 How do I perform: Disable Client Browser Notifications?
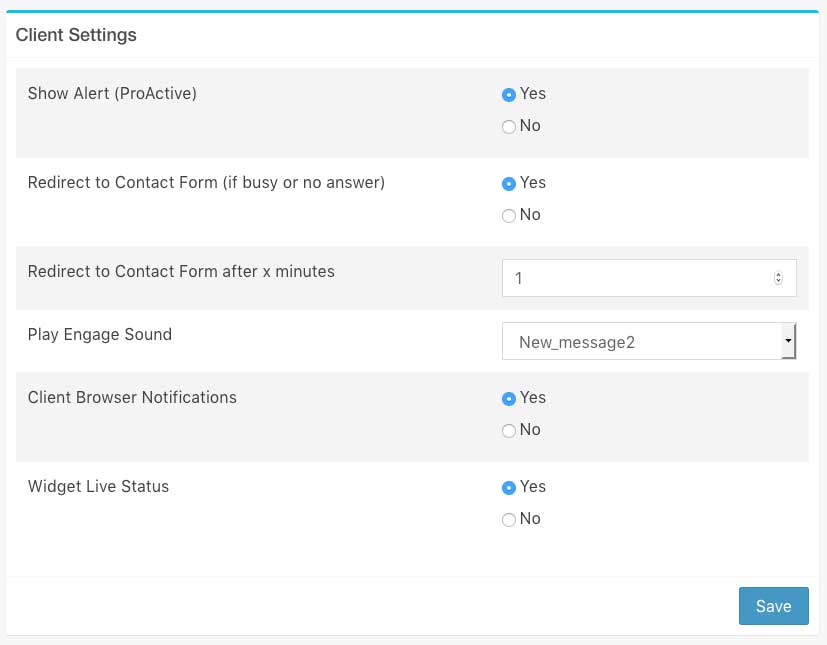pos(509,431)
